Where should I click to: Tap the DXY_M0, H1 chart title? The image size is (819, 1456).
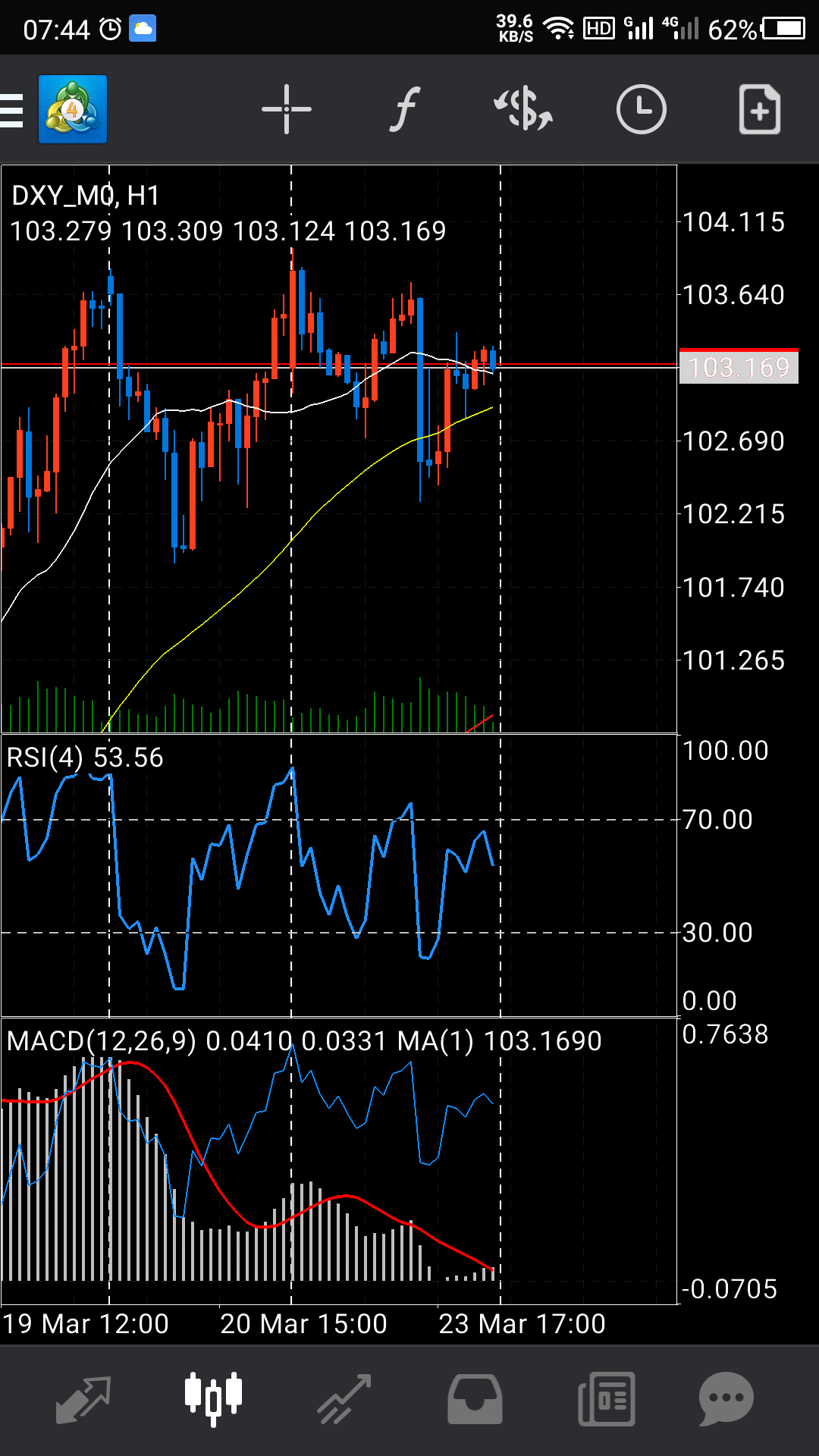[x=86, y=196]
